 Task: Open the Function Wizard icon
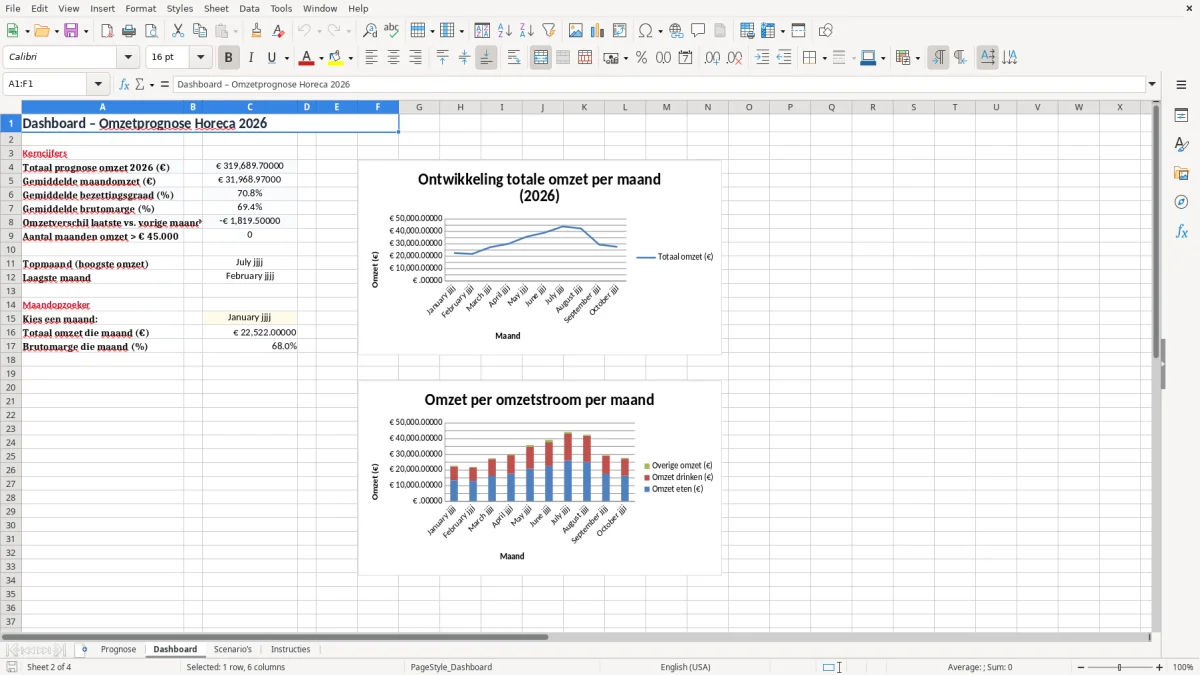tap(124, 85)
